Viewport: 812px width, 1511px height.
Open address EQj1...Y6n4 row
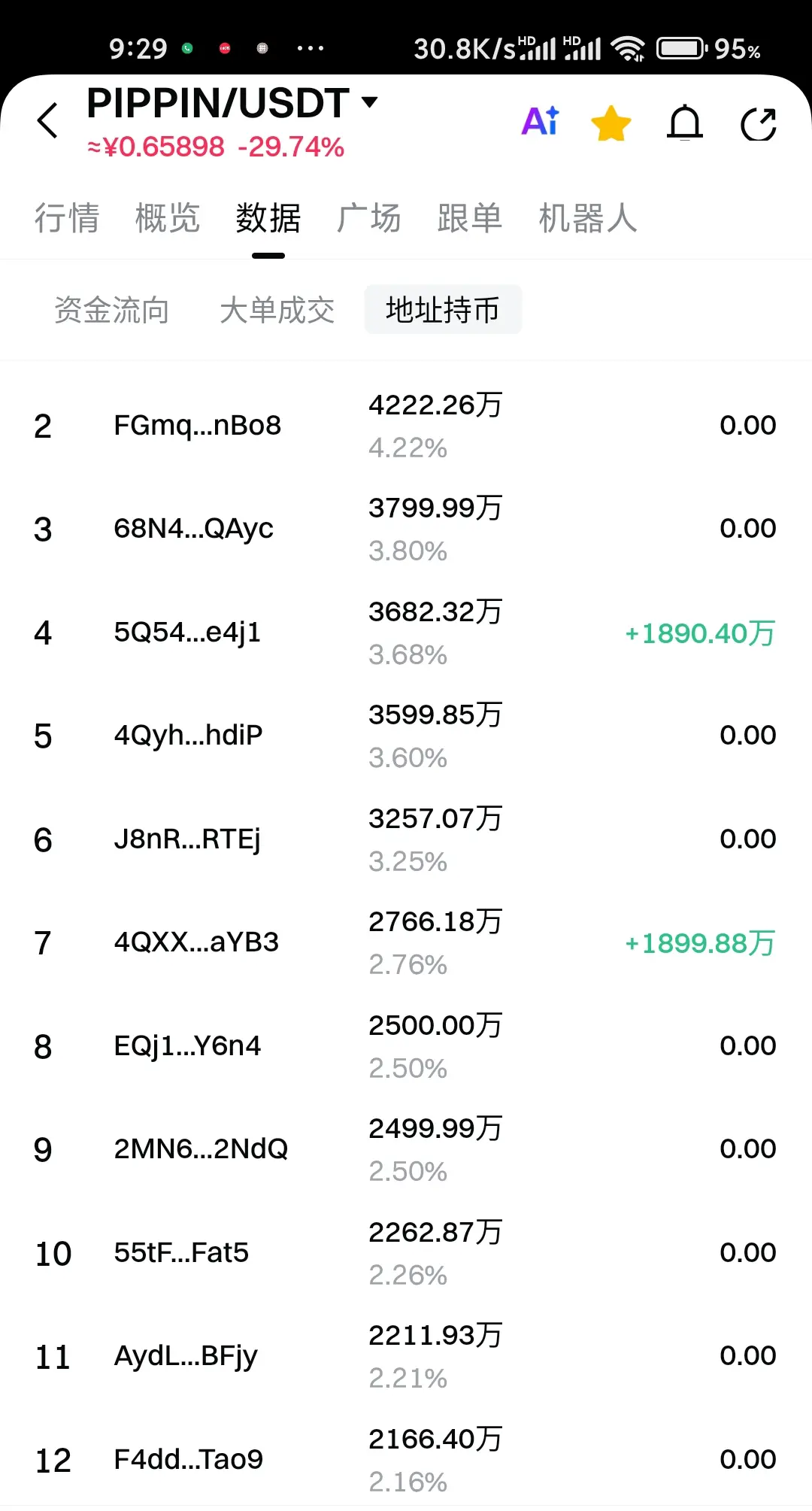[406, 1046]
